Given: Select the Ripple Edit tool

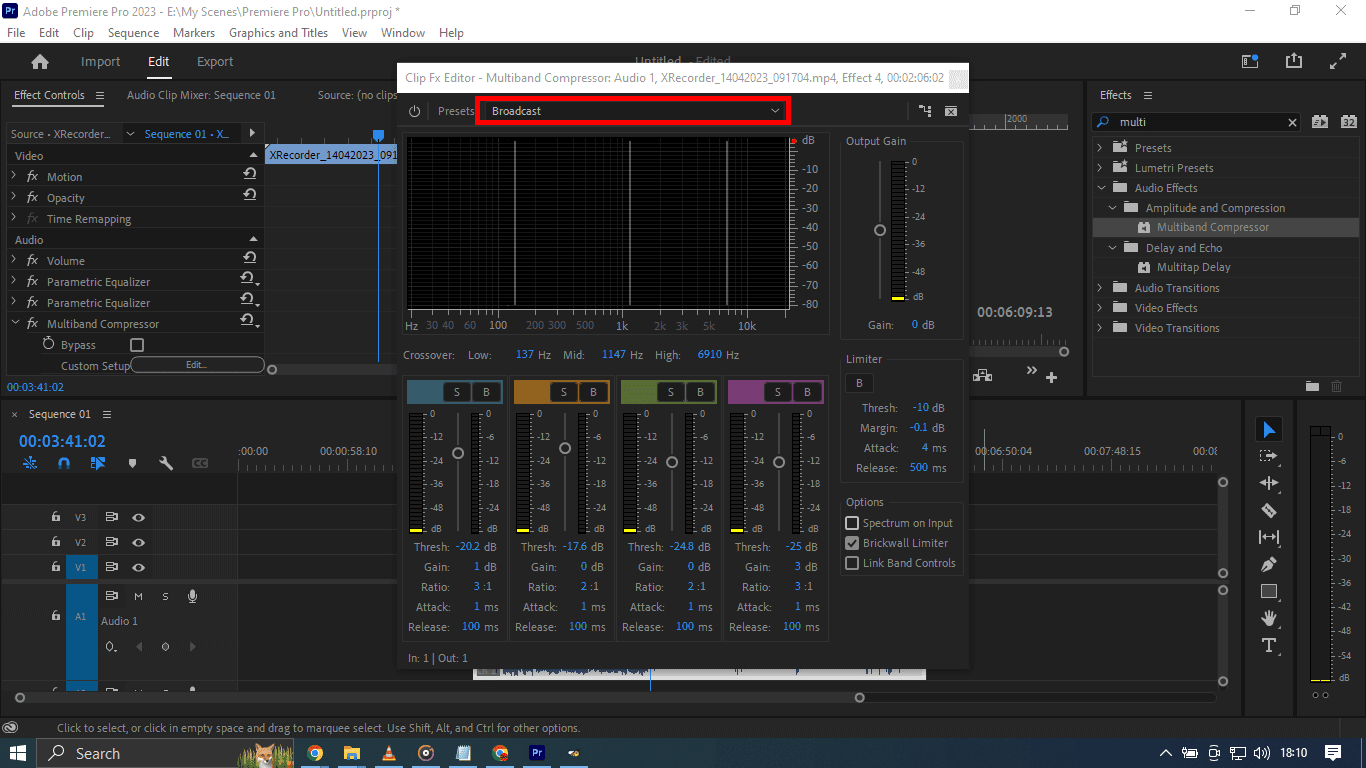Looking at the screenshot, I should pyautogui.click(x=1269, y=483).
